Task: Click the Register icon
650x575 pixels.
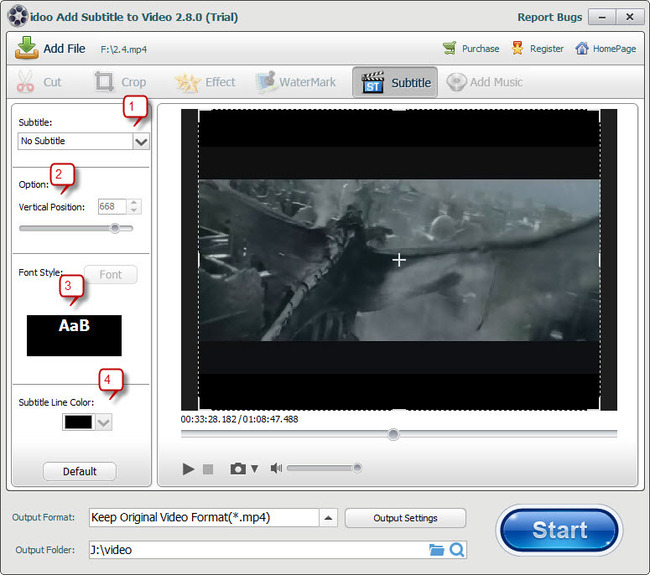Action: coord(517,48)
